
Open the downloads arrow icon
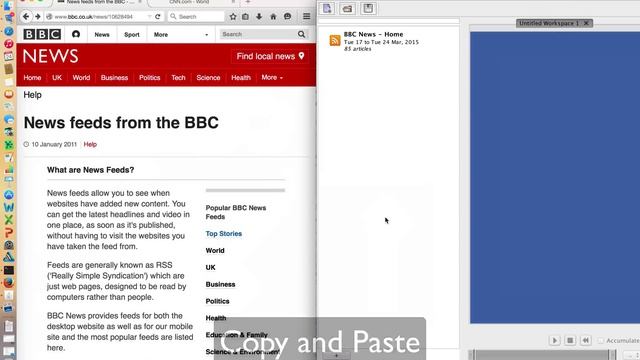point(259,17)
